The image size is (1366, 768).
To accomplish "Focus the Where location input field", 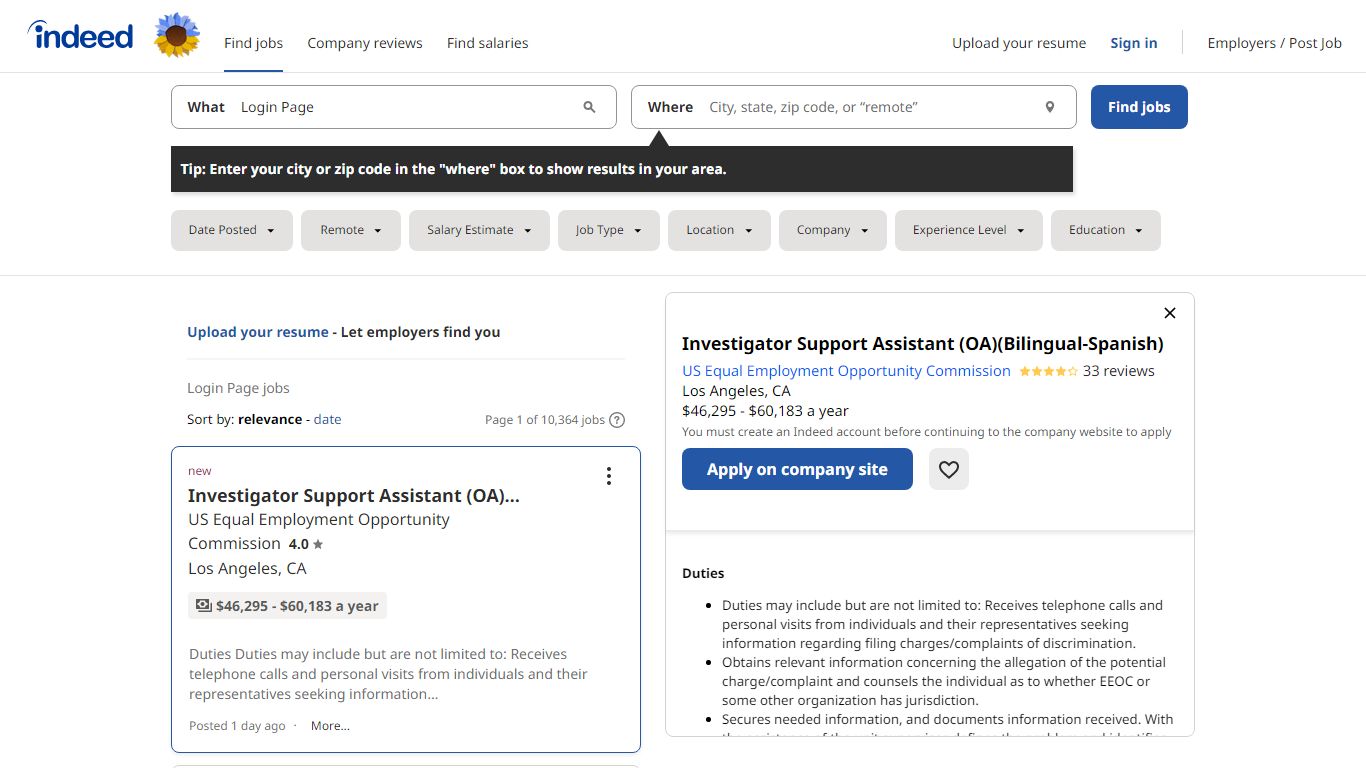I will point(854,107).
